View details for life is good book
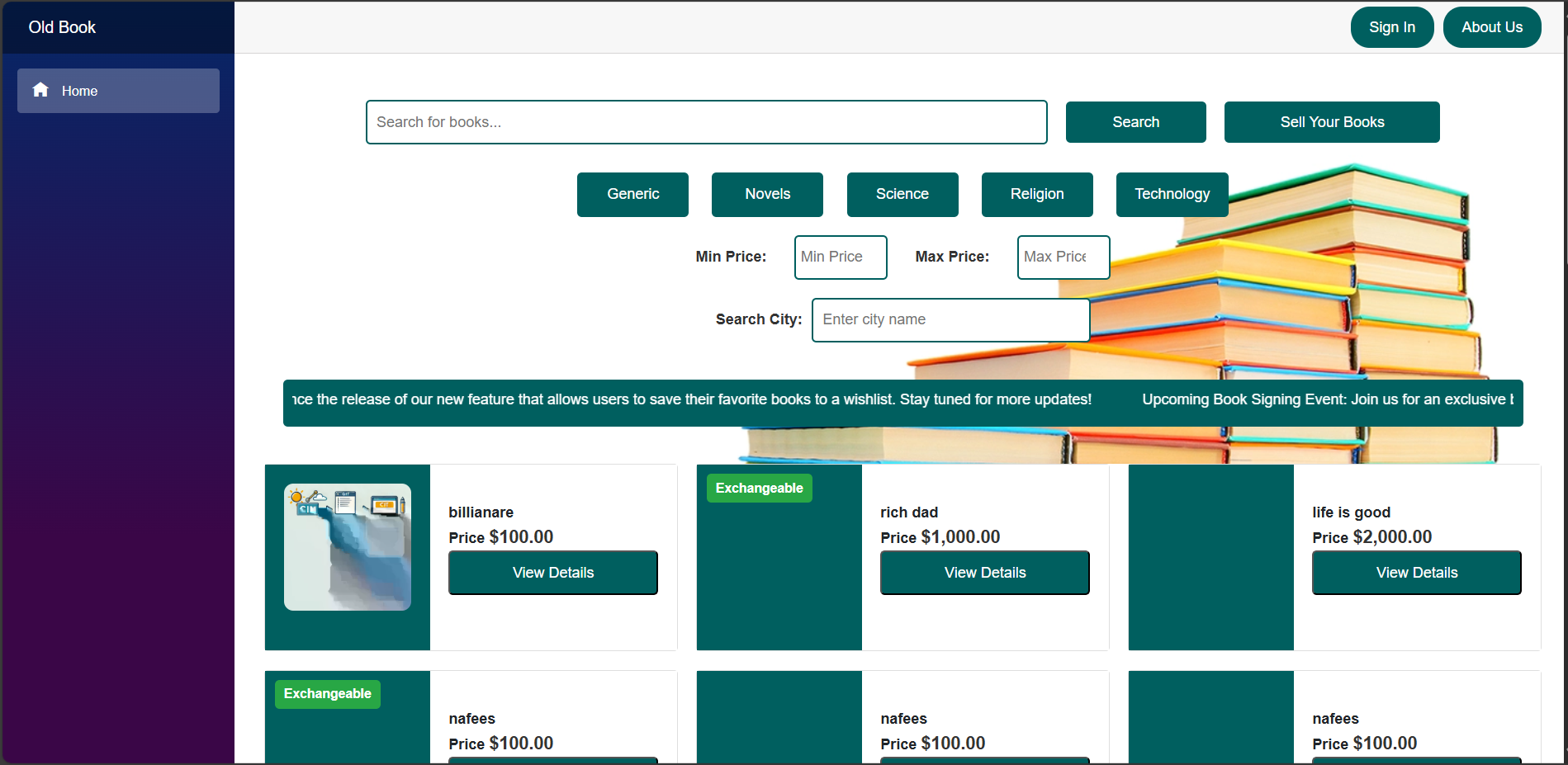 pos(1417,573)
